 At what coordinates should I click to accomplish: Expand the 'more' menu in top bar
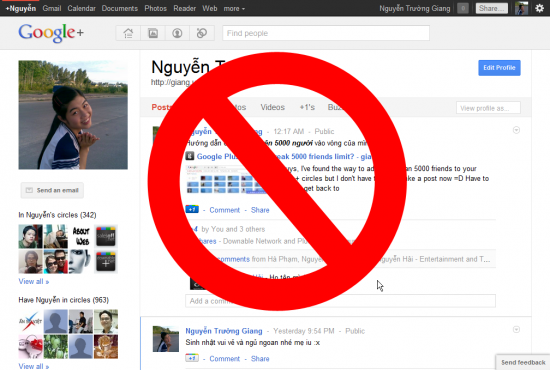tap(234, 8)
